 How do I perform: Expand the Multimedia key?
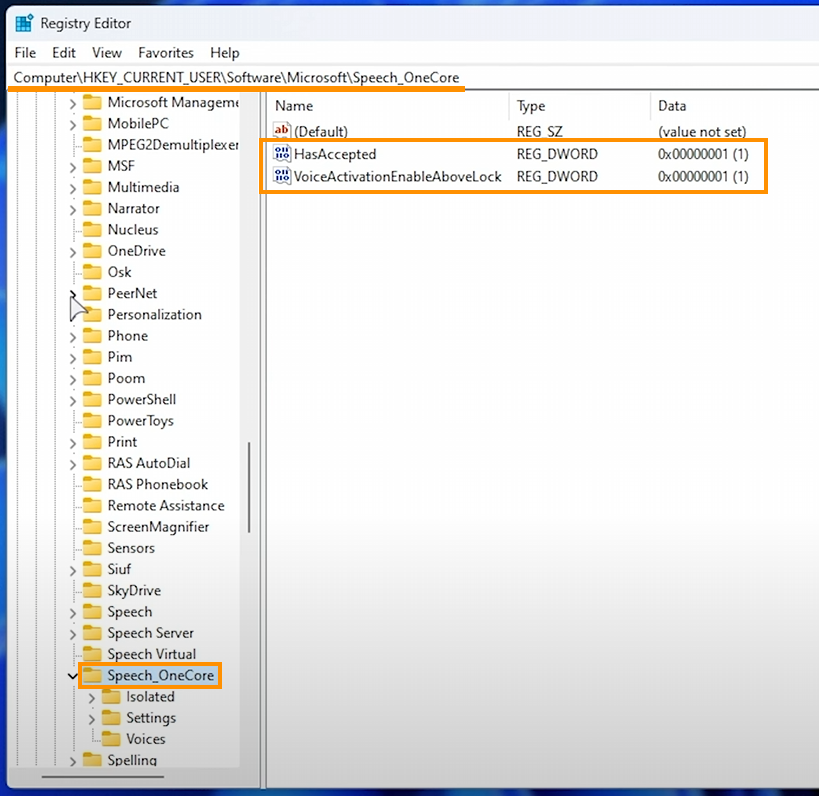(x=73, y=188)
